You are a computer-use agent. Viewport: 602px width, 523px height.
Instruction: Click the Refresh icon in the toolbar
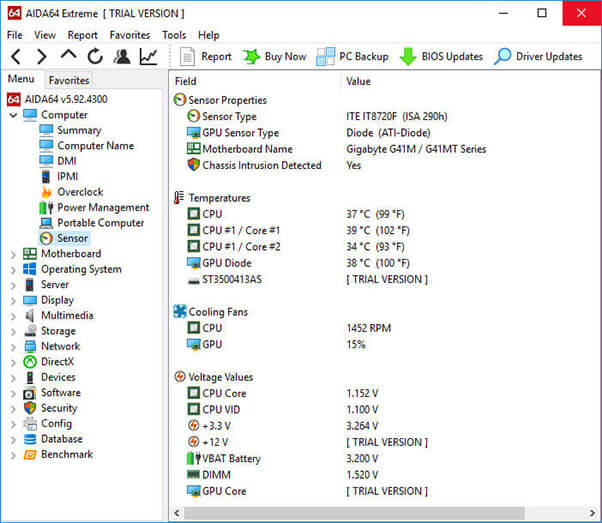[95, 56]
